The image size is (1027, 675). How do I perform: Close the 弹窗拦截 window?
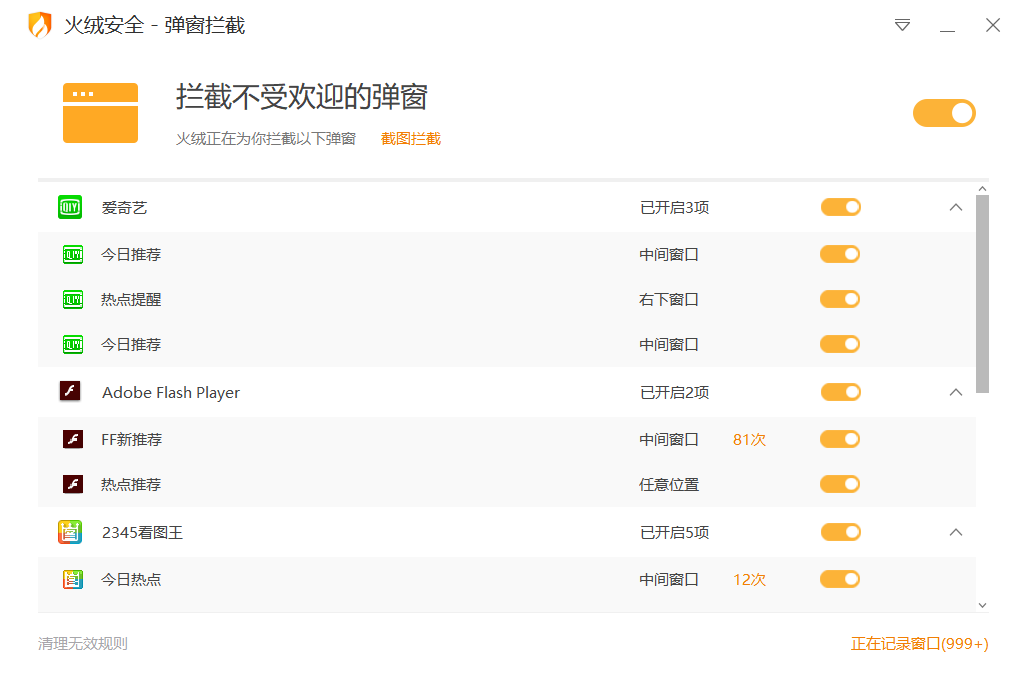(x=993, y=25)
